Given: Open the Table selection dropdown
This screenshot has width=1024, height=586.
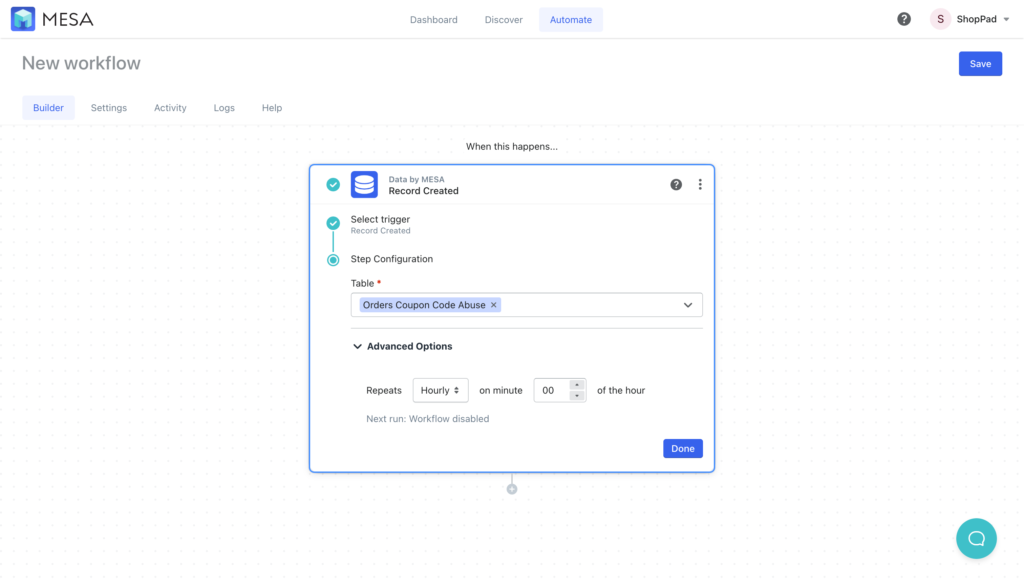Looking at the screenshot, I should (x=687, y=304).
